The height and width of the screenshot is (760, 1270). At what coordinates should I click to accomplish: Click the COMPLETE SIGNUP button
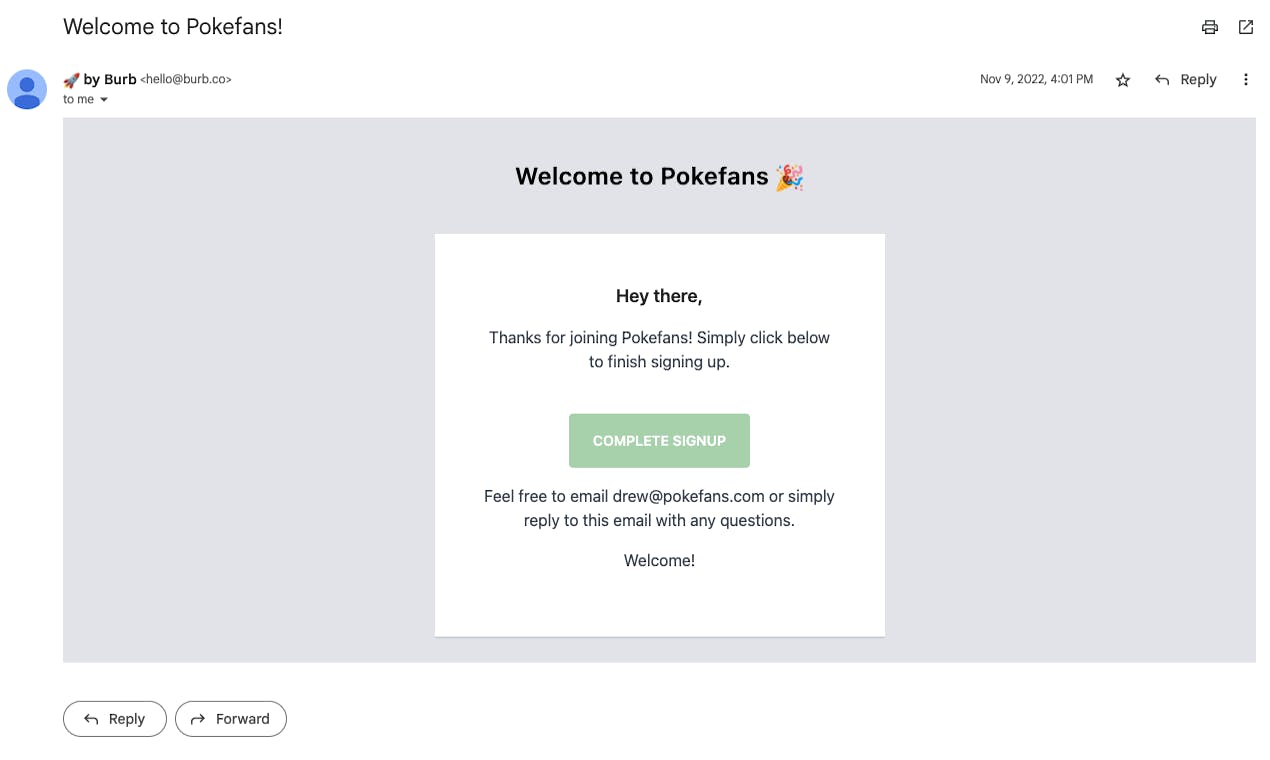click(659, 441)
